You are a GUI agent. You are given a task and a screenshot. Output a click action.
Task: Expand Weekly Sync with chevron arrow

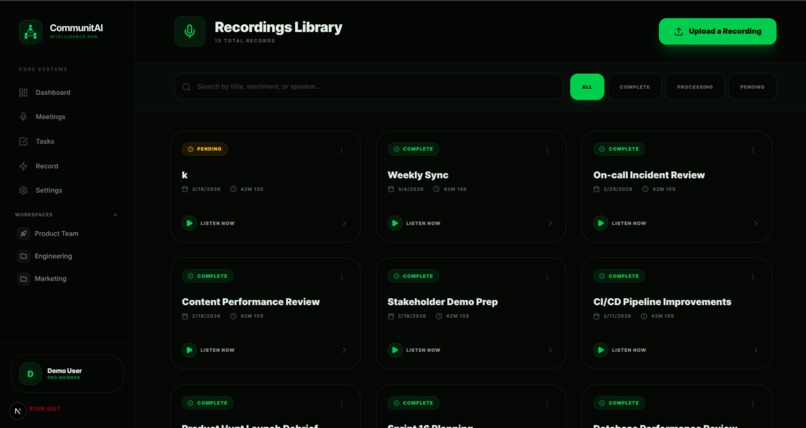[x=549, y=224]
